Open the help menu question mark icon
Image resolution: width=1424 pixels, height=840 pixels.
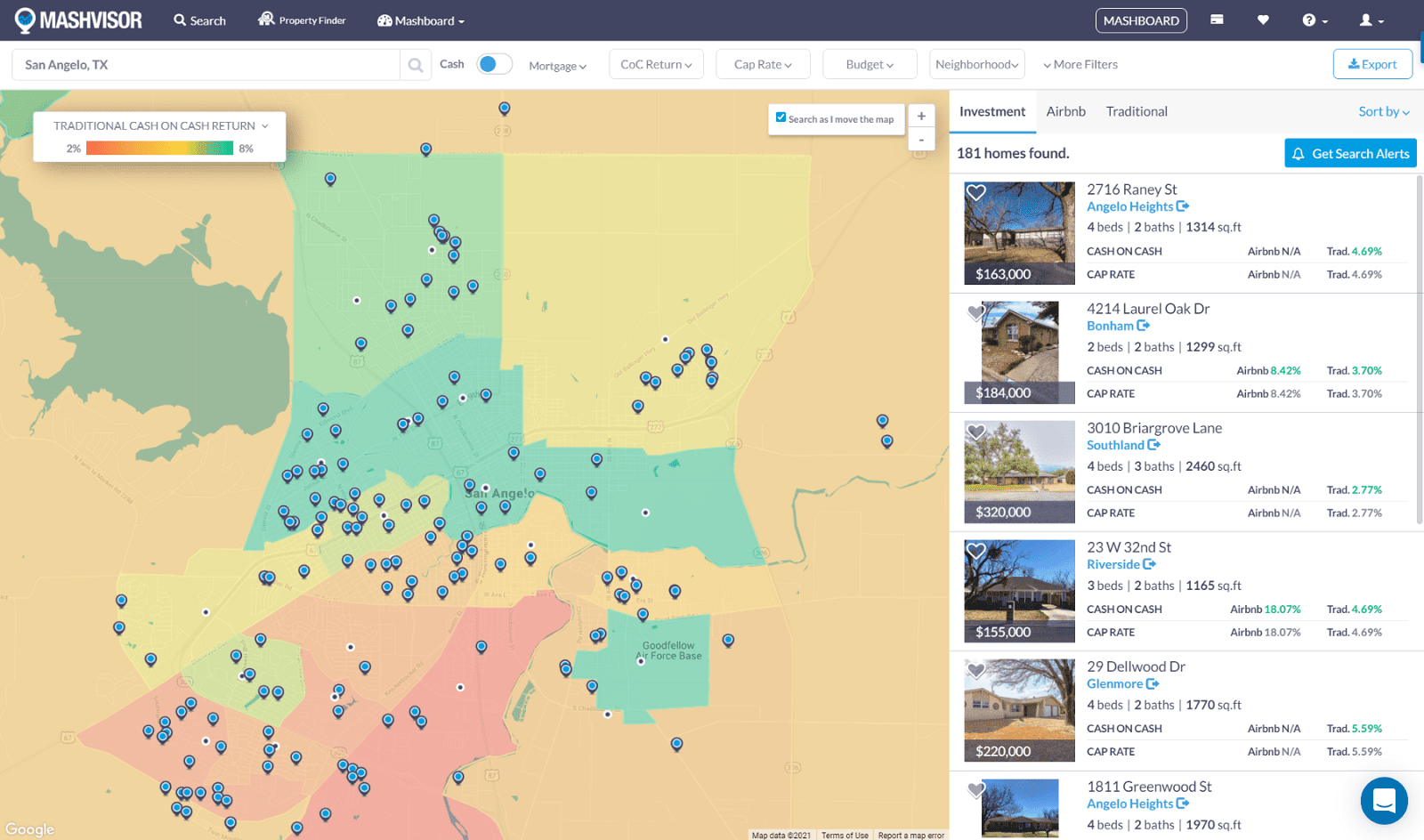click(x=1310, y=20)
